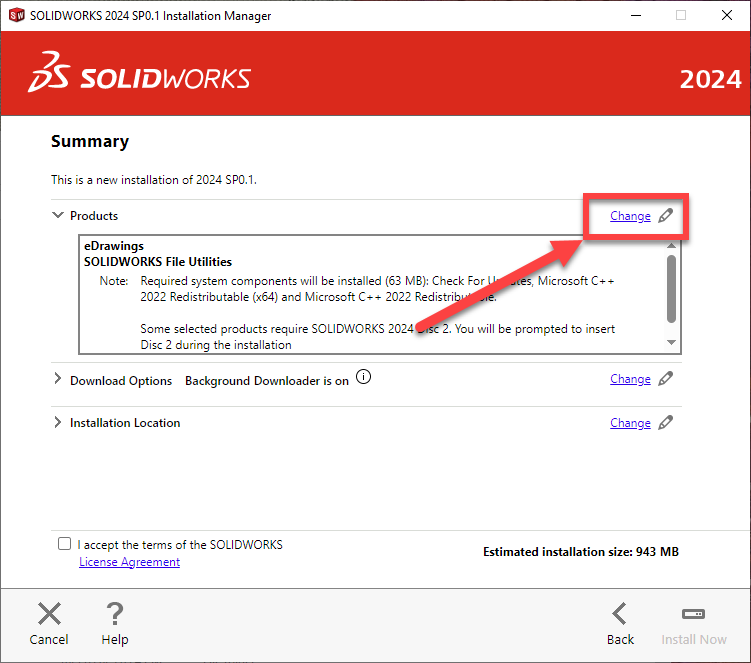
Task: Click the Install Now drive icon
Action: pos(693,614)
